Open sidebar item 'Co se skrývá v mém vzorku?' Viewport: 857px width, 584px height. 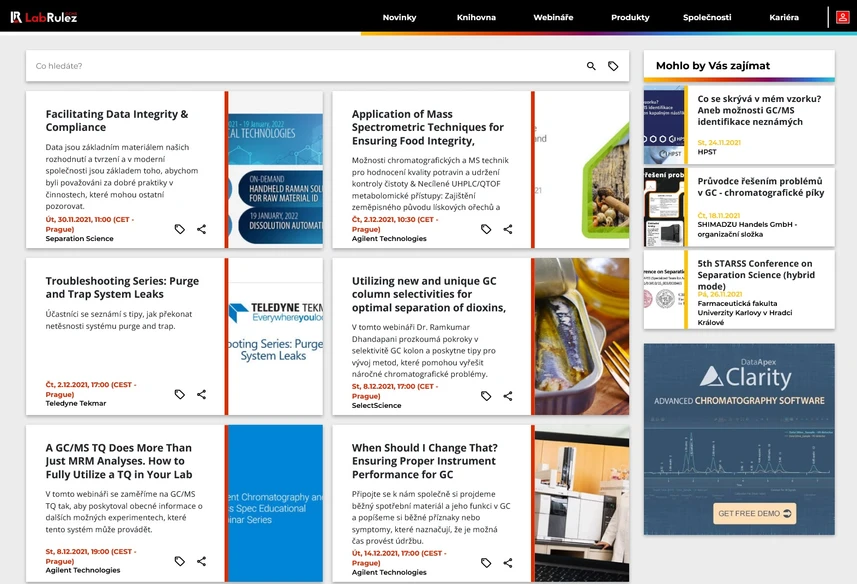pyautogui.click(x=759, y=110)
